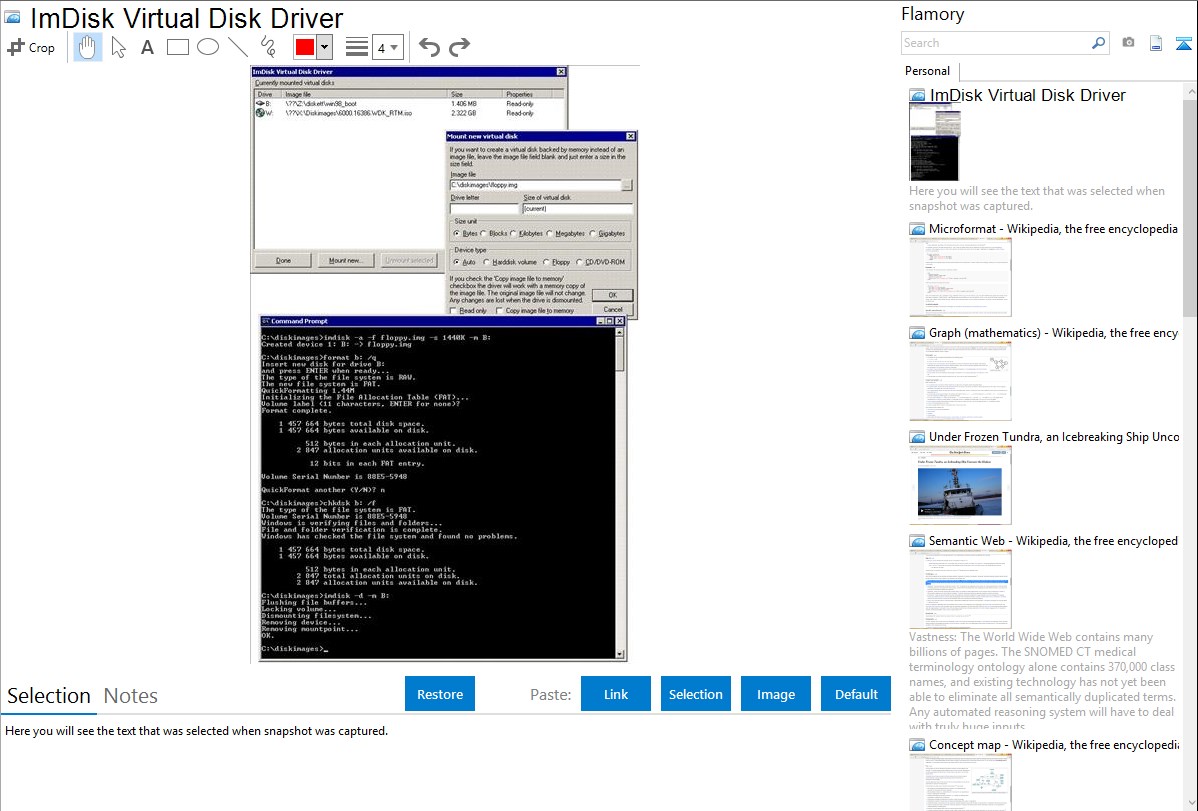Click the "Vastness: The World Wide Web" description text

[x=1043, y=682]
